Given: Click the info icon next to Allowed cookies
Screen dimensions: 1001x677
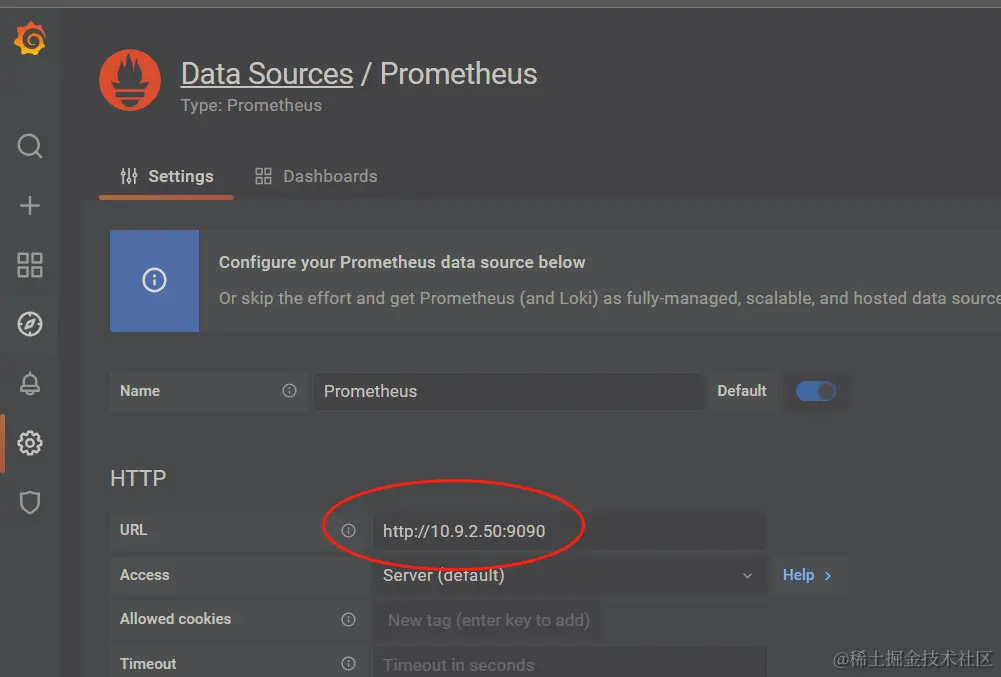Looking at the screenshot, I should pyautogui.click(x=349, y=620).
